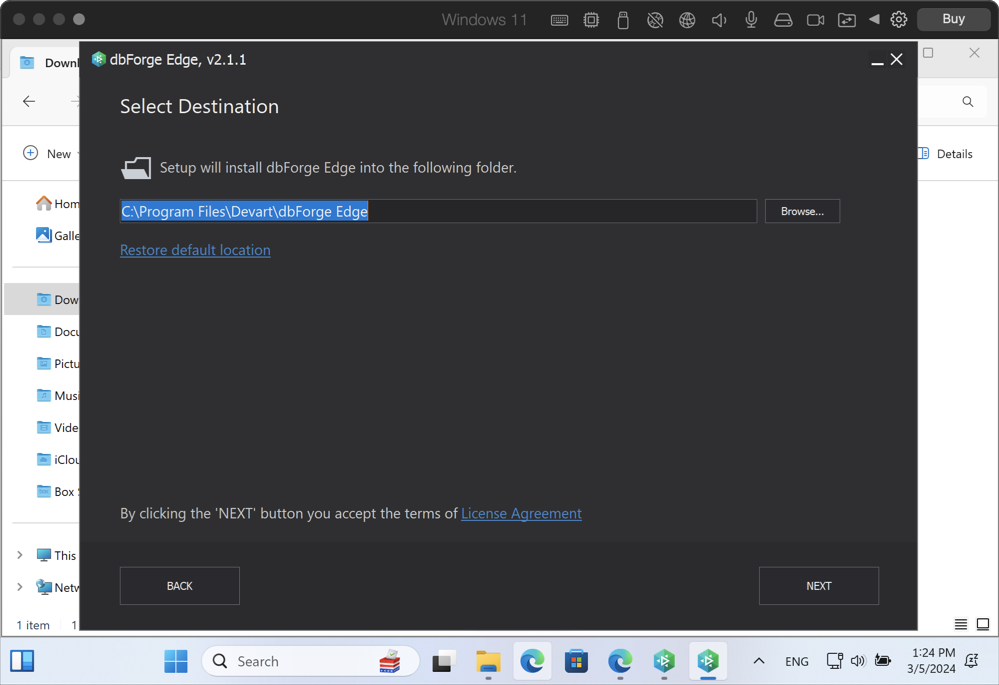999x685 pixels.
Task: Click Restore default location link
Action: (195, 250)
